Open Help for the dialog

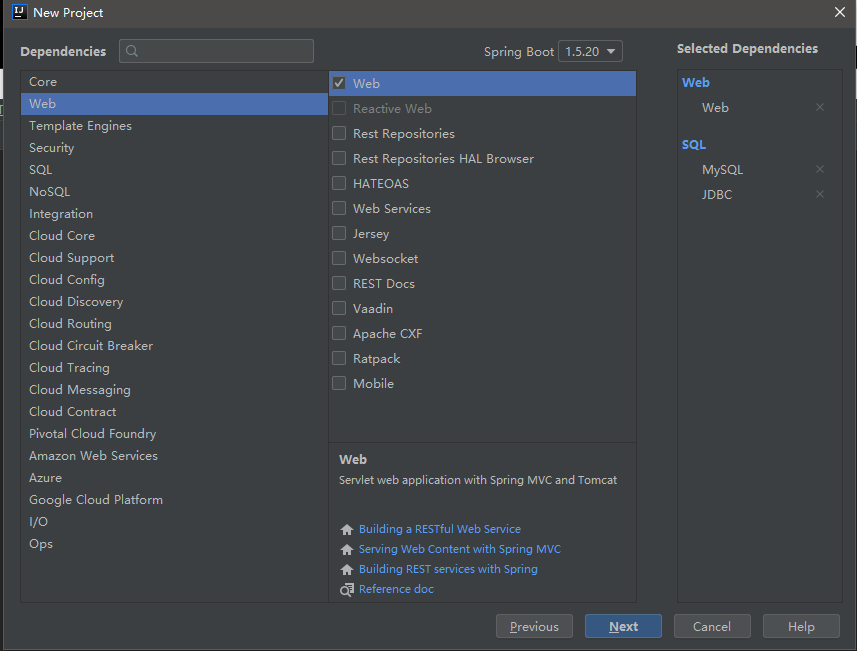pyautogui.click(x=801, y=626)
